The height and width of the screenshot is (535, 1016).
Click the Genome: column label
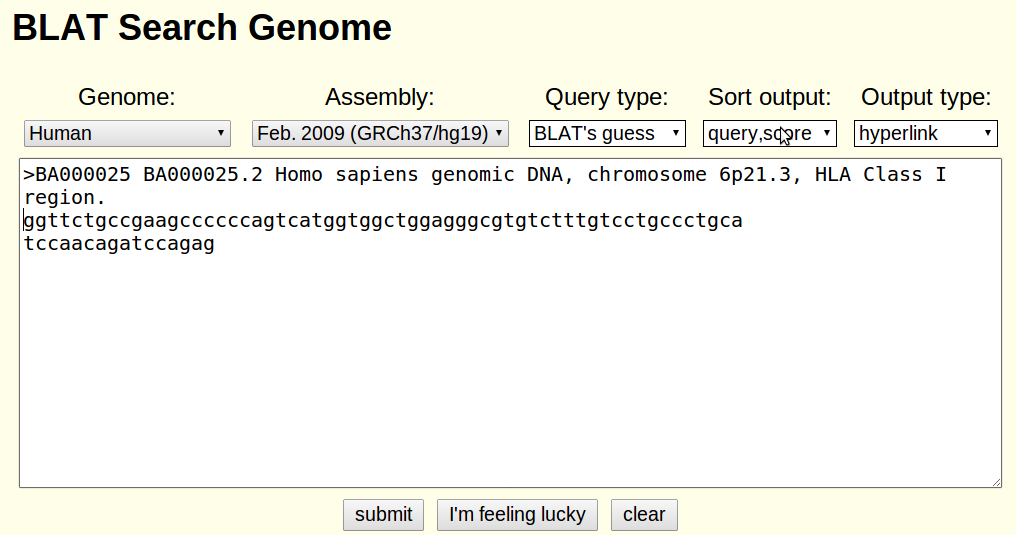point(127,97)
